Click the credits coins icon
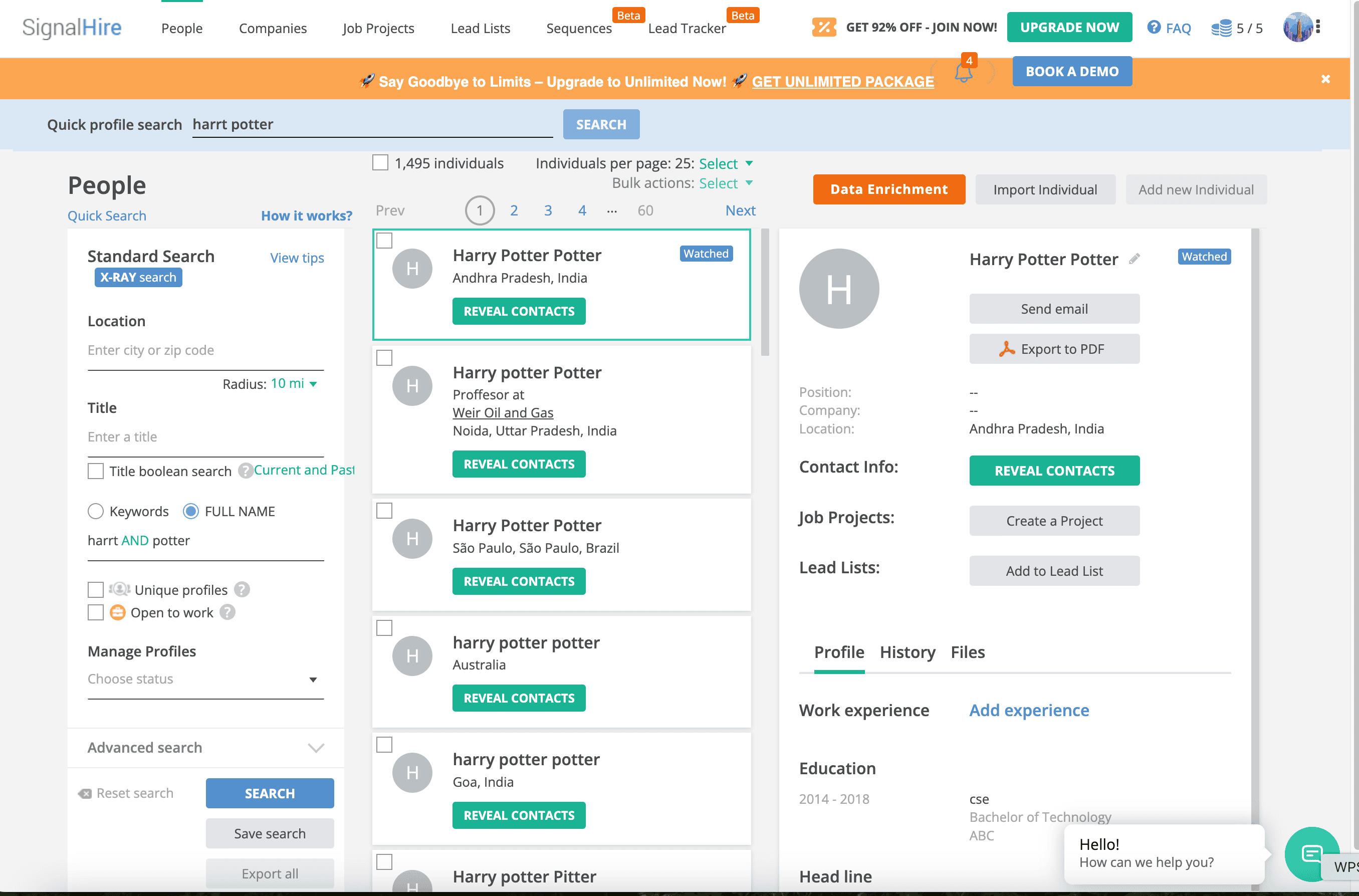This screenshot has width=1359, height=896. coord(1221,28)
